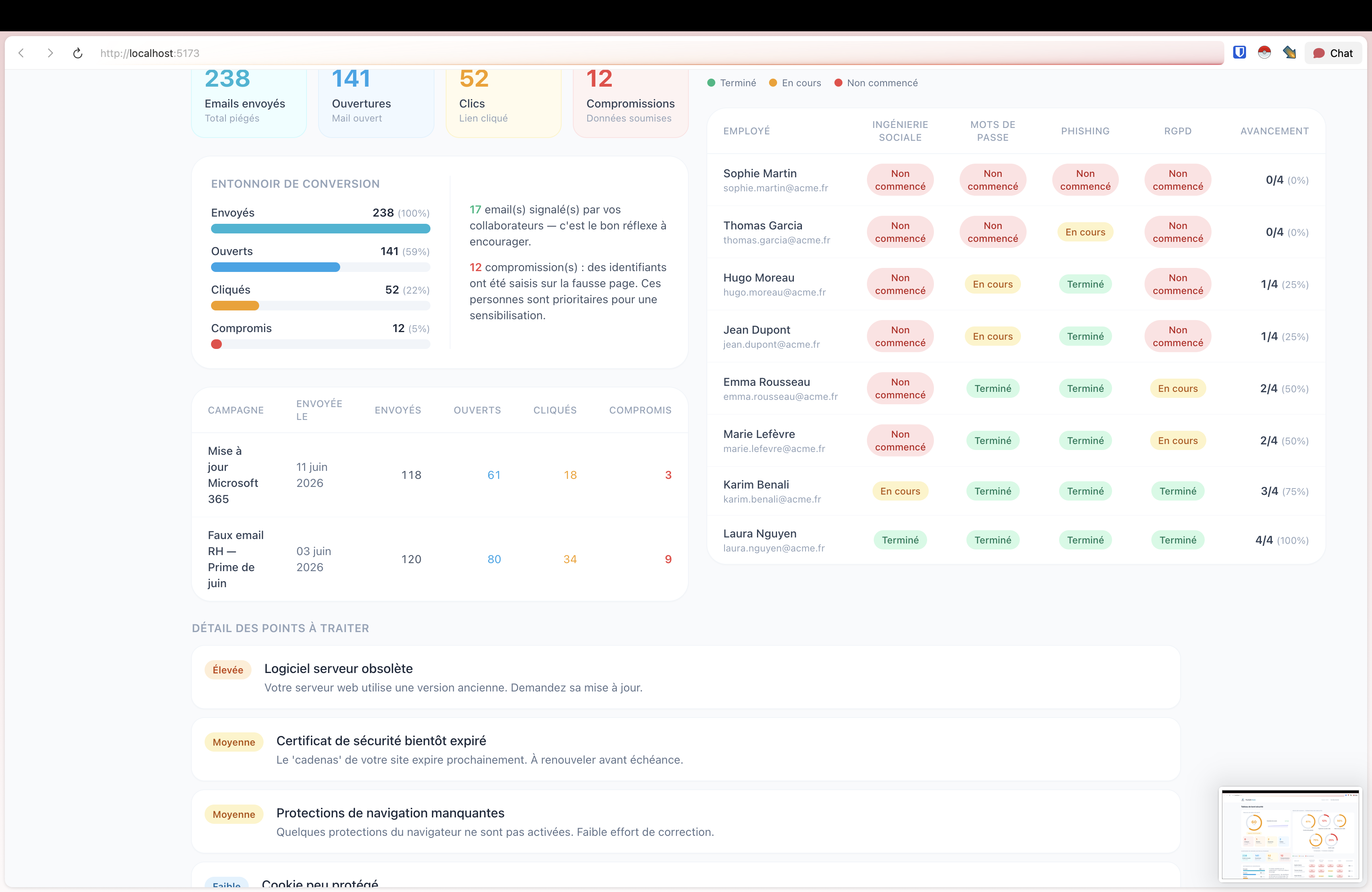Click the PHISHING column header
1372x892 pixels.
[x=1085, y=131]
